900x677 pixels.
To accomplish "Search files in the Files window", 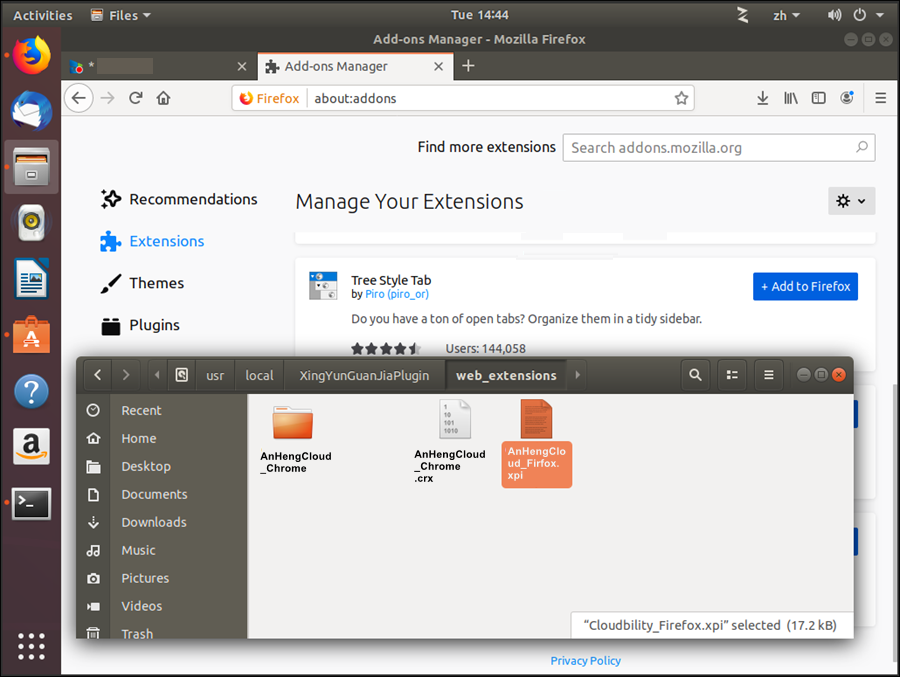I will click(x=695, y=375).
